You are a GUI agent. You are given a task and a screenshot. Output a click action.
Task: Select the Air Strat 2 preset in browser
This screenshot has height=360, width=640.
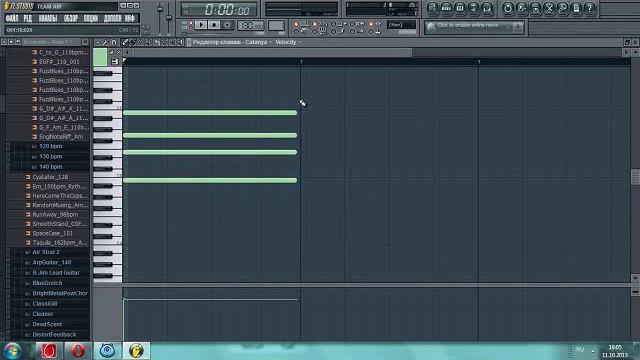(x=46, y=252)
